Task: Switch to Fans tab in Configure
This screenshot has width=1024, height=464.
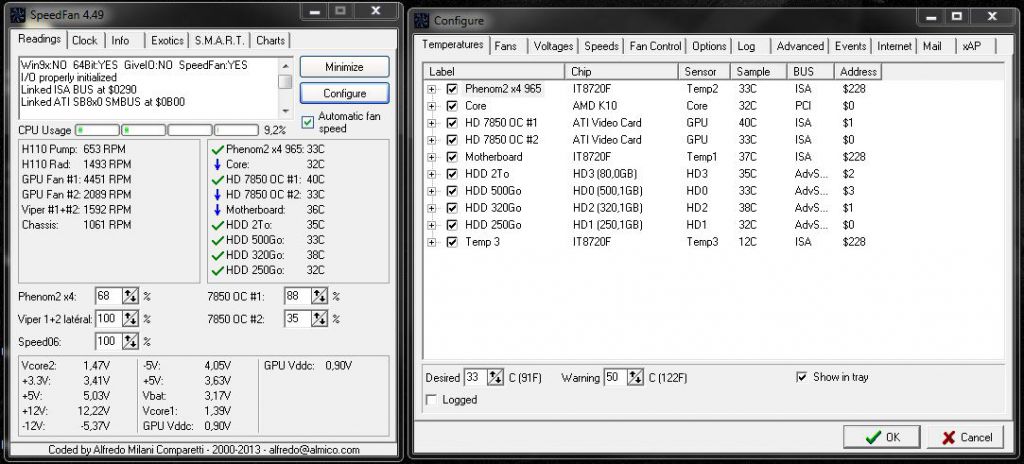Action: (x=505, y=46)
